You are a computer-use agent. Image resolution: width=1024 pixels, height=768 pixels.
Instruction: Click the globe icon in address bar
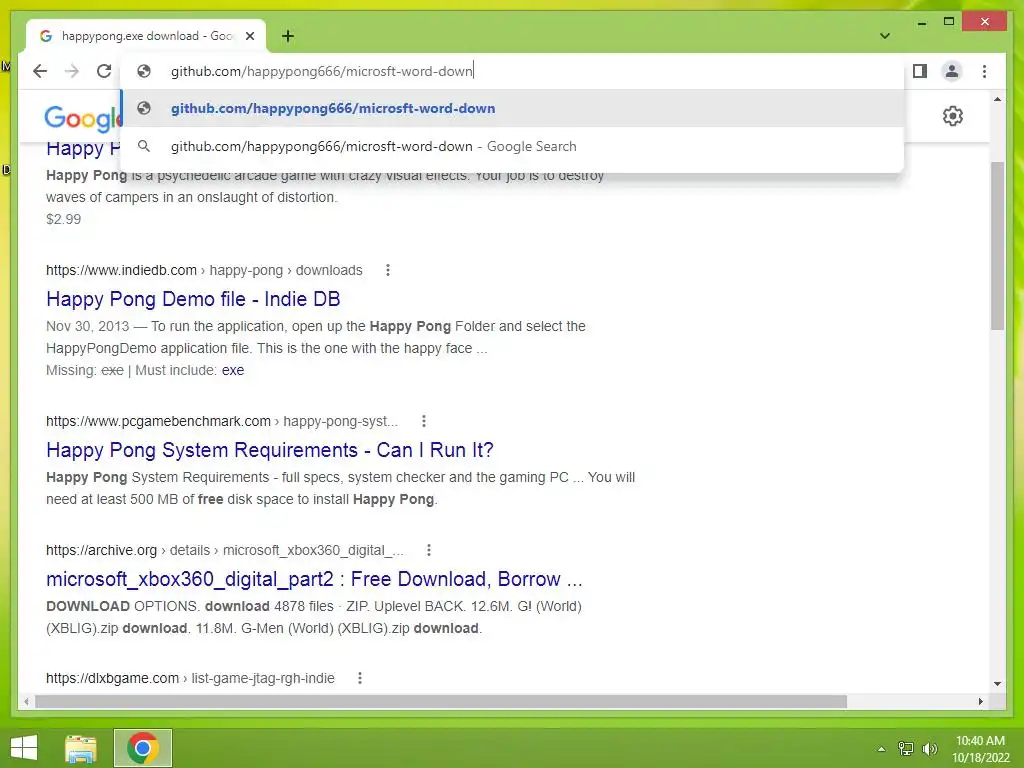click(144, 71)
